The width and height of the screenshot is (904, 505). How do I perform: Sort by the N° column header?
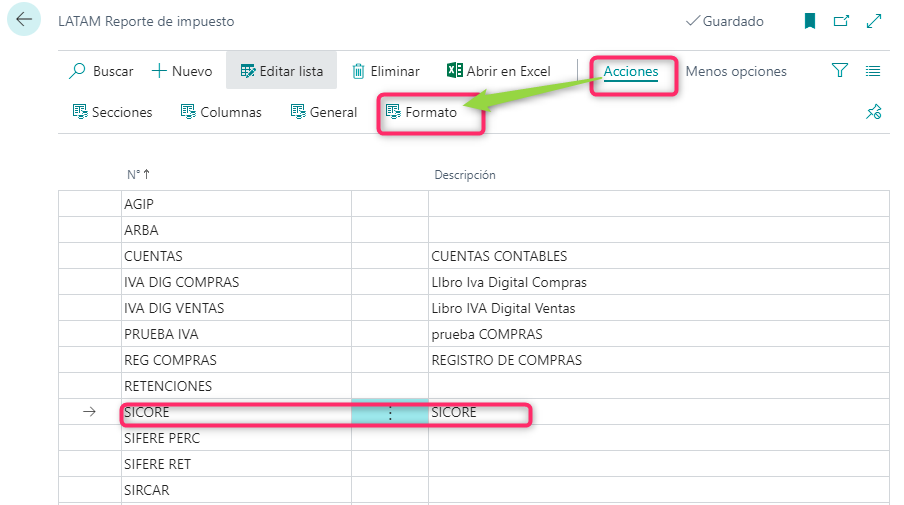[x=138, y=174]
